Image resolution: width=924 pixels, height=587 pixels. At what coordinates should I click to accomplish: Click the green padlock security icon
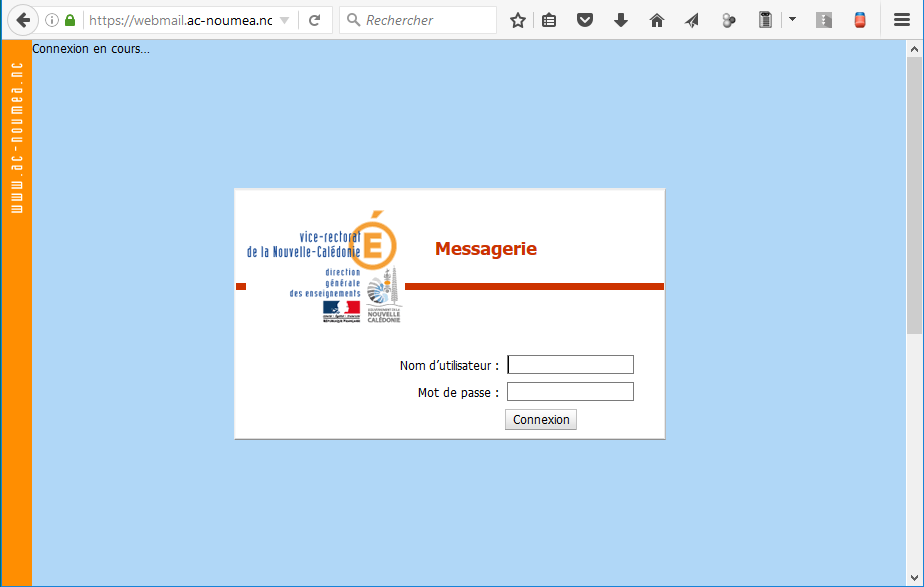tap(70, 20)
